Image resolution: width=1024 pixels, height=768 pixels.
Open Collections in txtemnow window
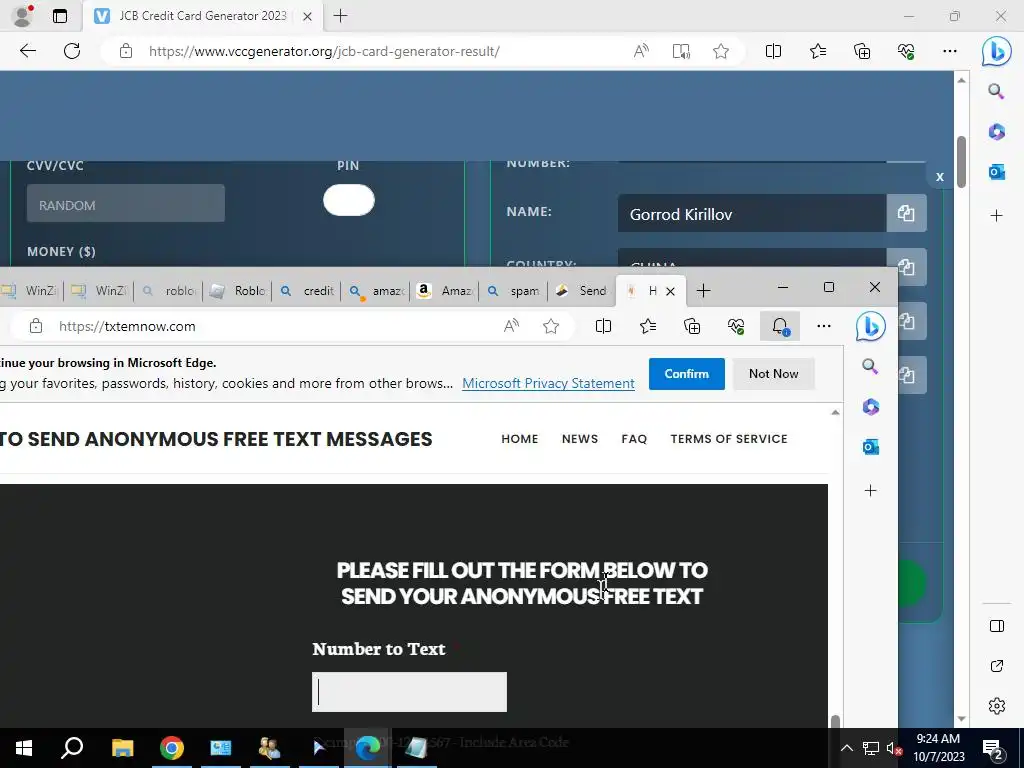pyautogui.click(x=692, y=326)
